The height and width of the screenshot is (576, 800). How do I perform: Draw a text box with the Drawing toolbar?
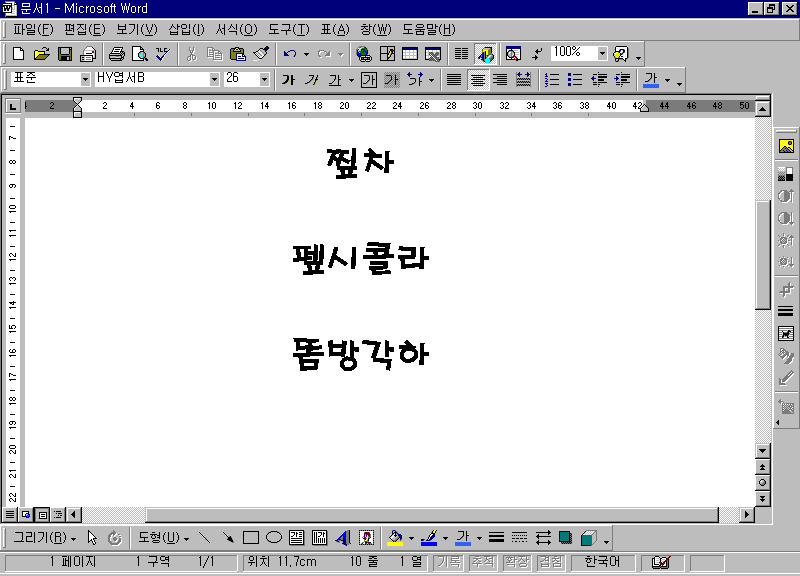296,538
